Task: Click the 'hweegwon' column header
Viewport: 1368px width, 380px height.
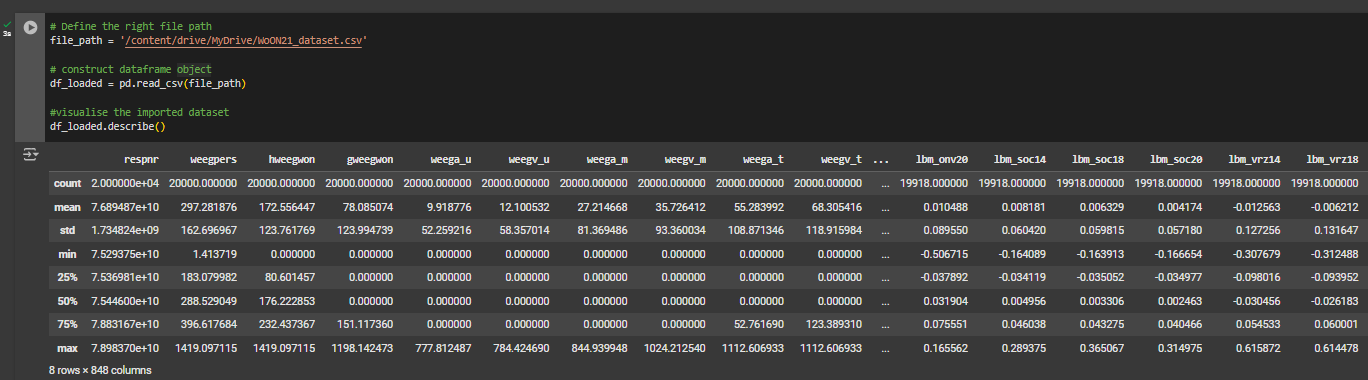Action: (x=291, y=159)
